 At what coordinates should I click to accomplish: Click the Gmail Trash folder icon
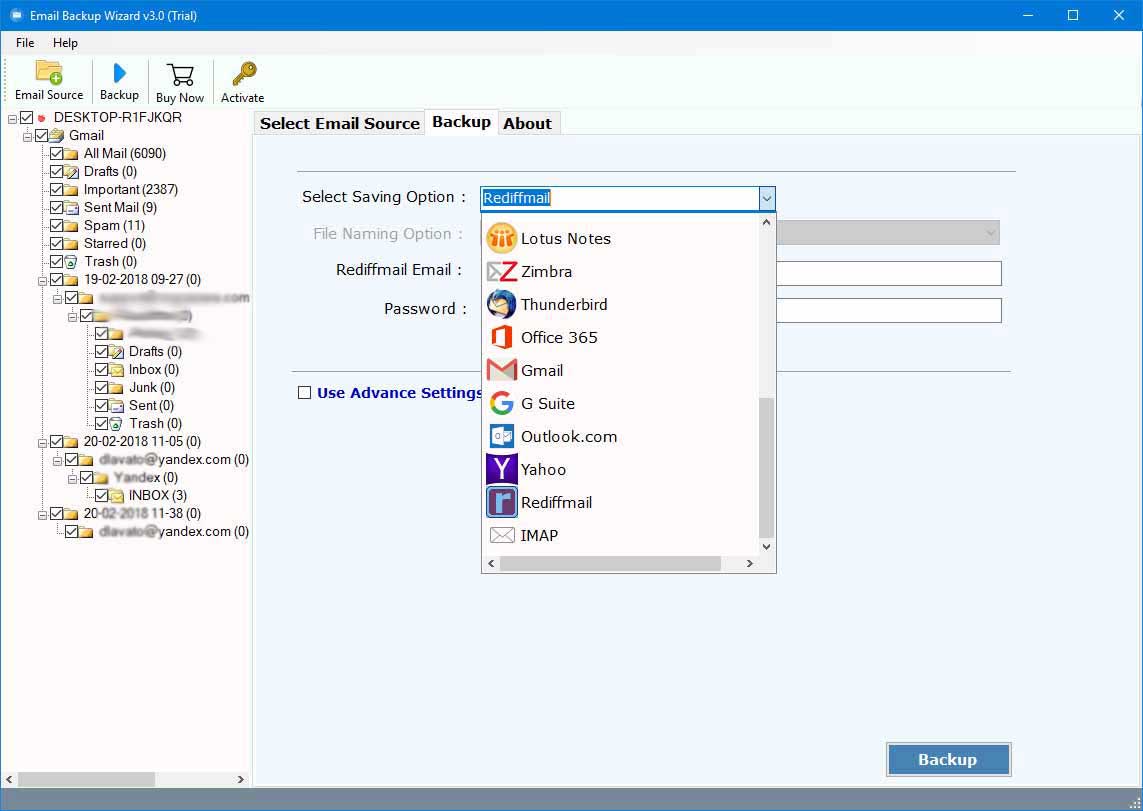click(x=71, y=262)
